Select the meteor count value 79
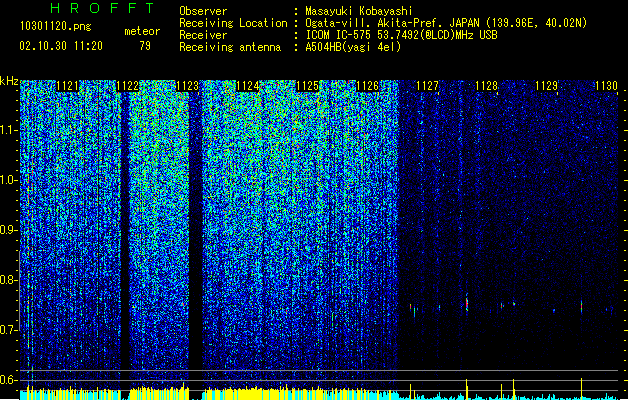Viewport: 629px width, 400px height. [145, 46]
